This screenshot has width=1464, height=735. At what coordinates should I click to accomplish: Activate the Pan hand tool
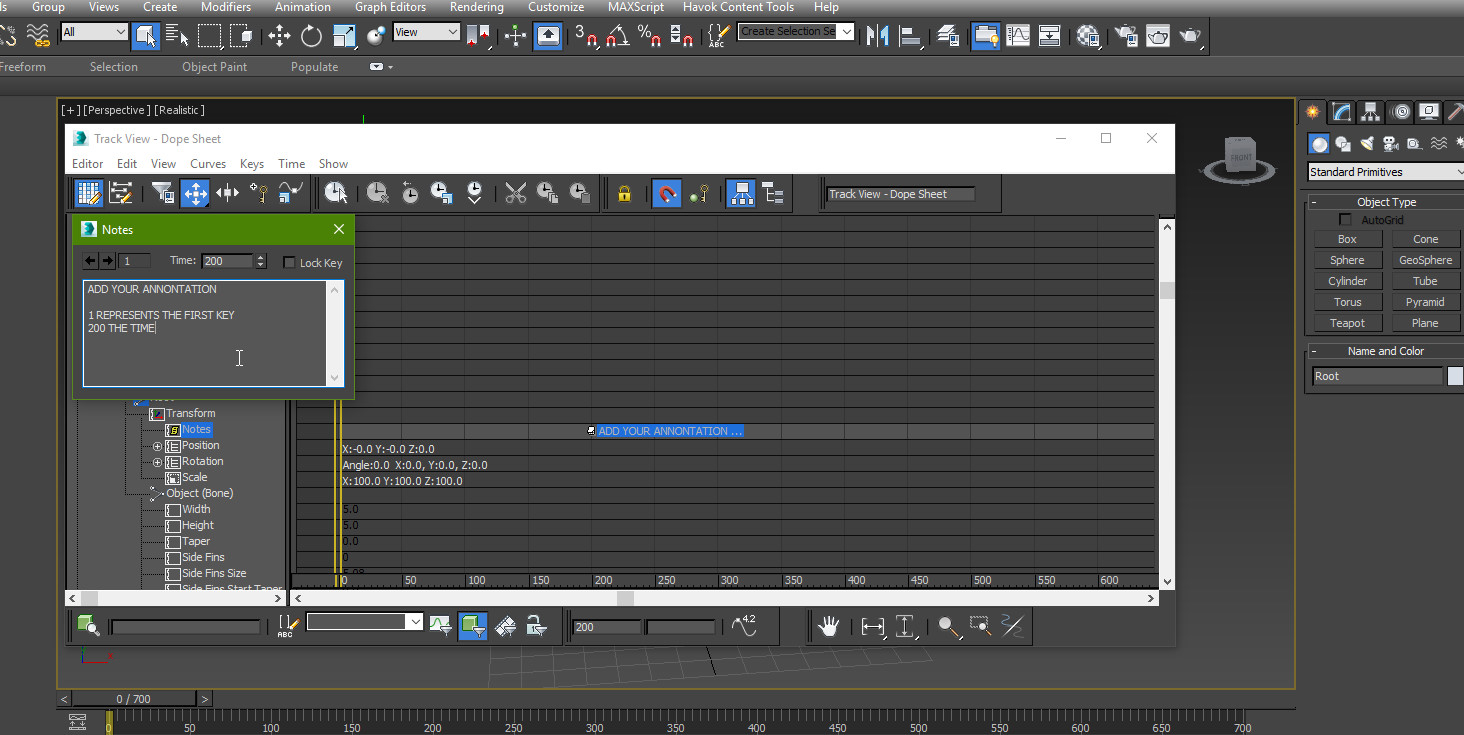pyautogui.click(x=829, y=627)
